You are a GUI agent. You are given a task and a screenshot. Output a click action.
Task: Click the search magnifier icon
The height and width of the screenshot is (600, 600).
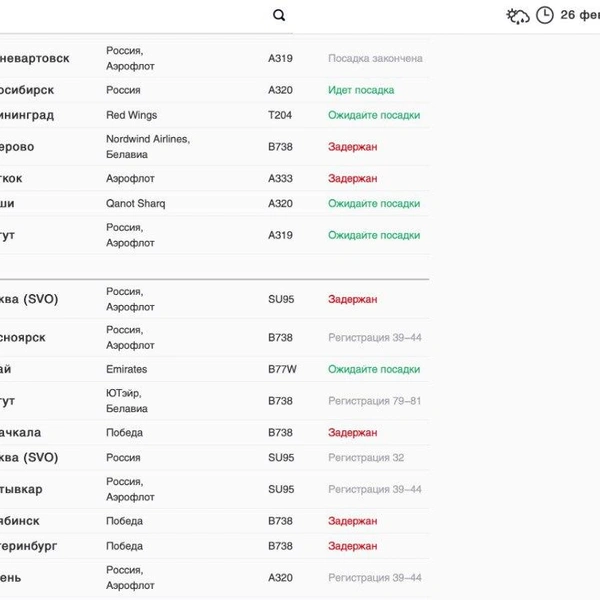coord(279,15)
